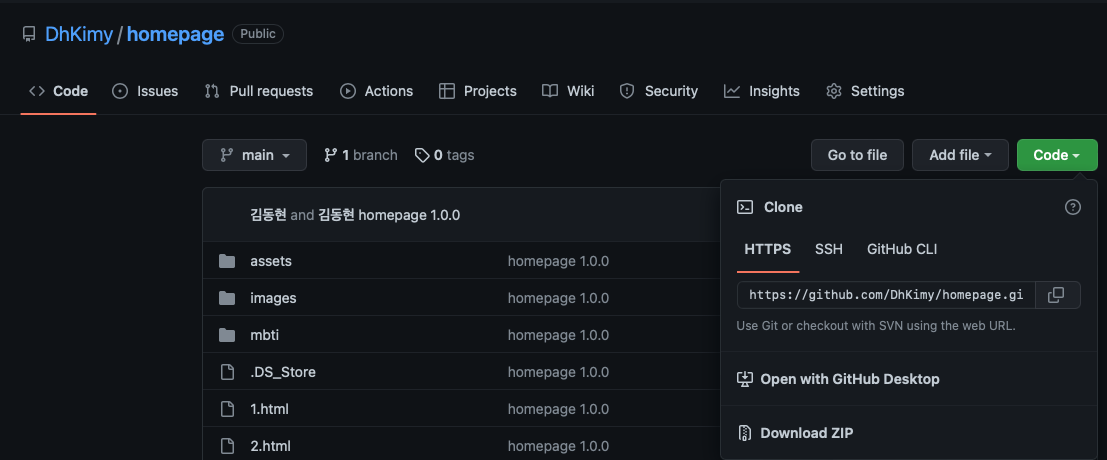View the 1 branch link

pos(360,155)
